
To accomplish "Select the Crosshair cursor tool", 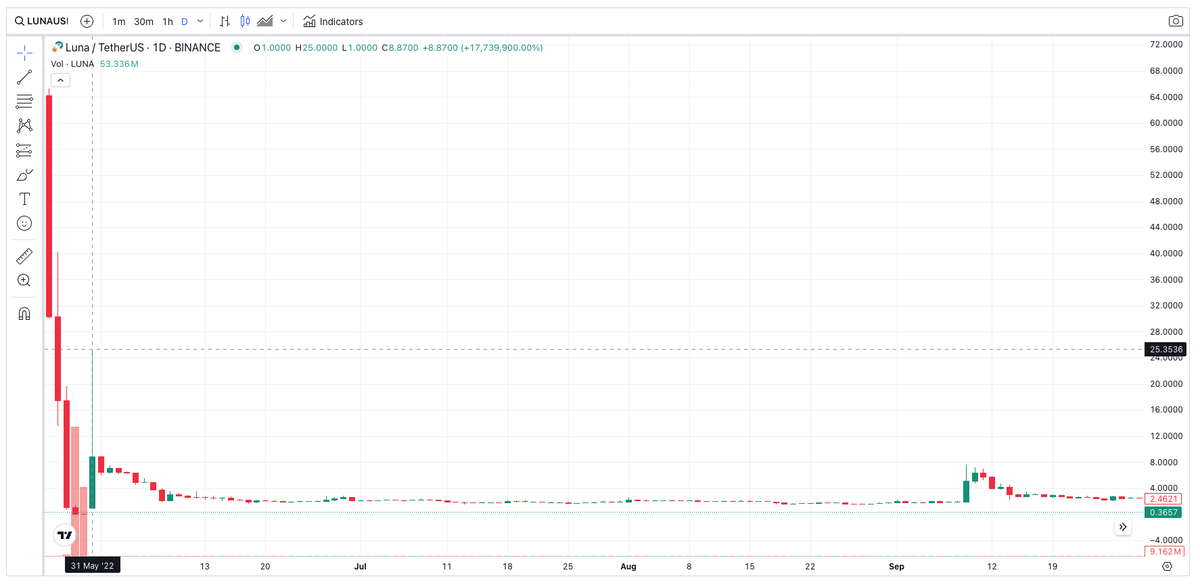I will (x=25, y=53).
